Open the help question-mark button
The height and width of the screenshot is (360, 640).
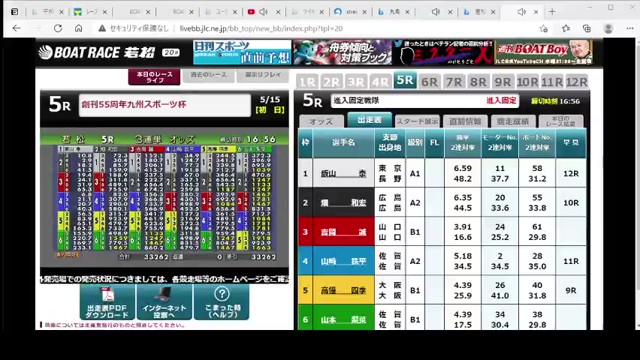221,302
